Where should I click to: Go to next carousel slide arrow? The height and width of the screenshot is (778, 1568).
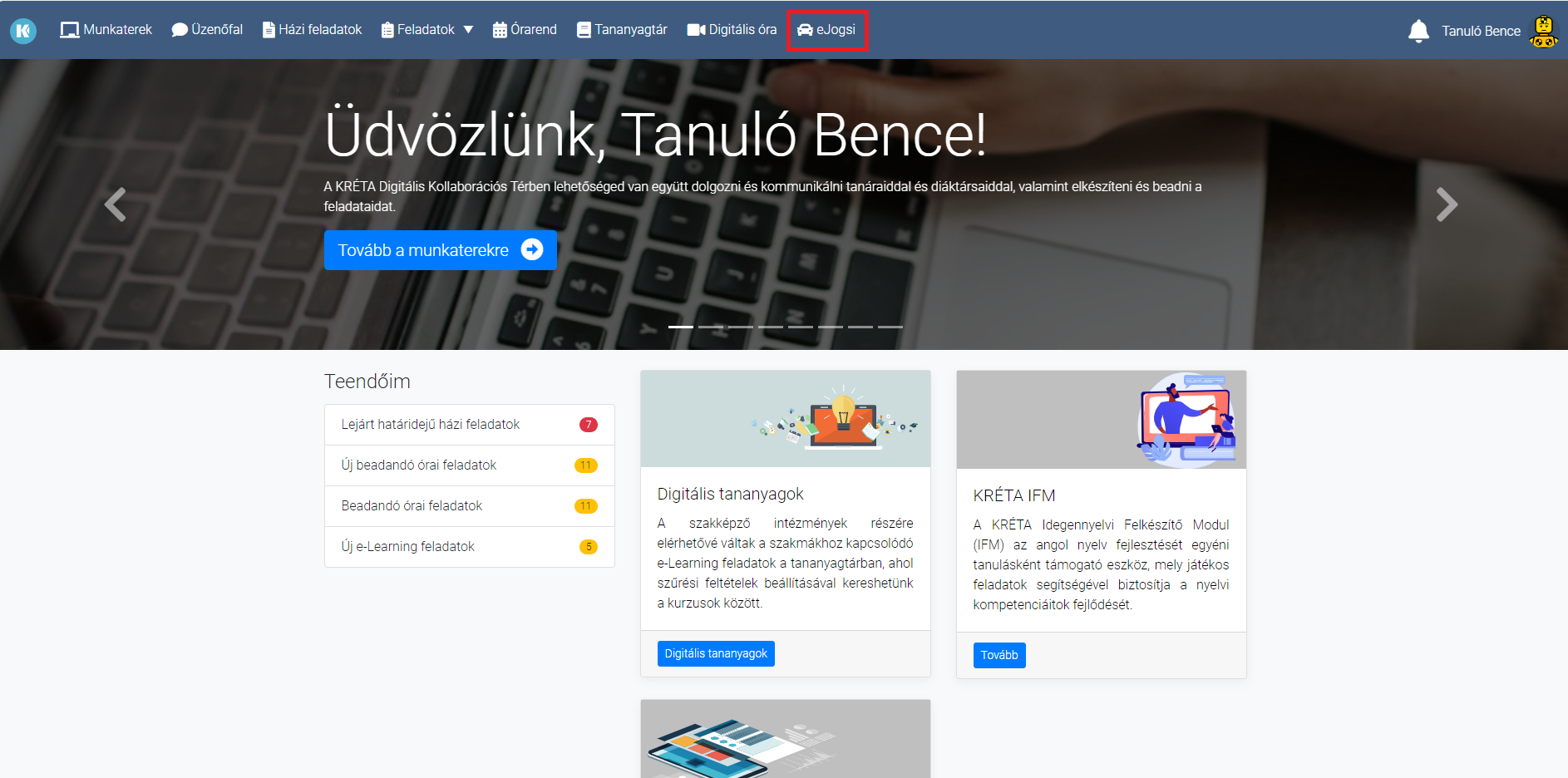point(1447,204)
